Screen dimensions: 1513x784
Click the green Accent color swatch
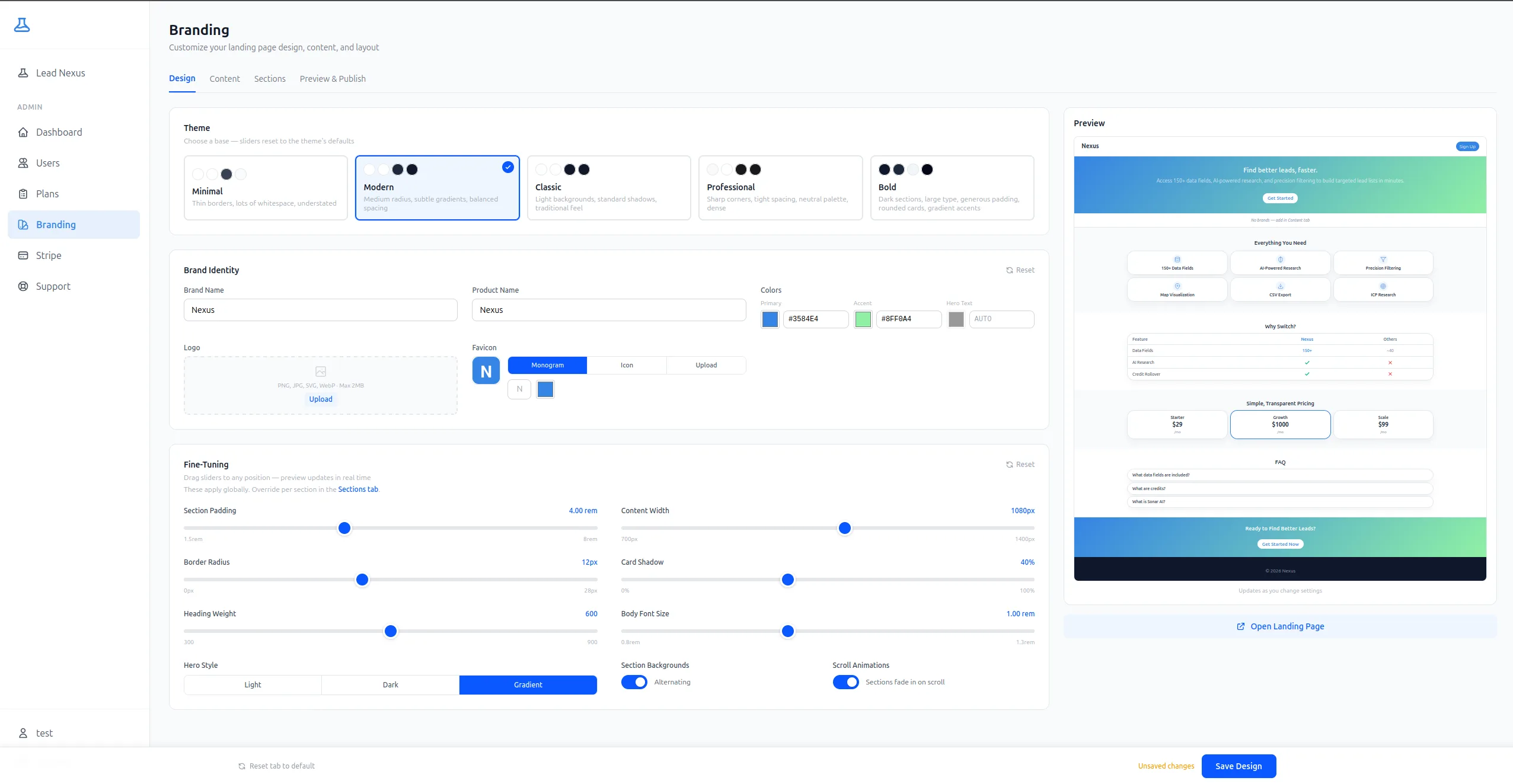863,319
